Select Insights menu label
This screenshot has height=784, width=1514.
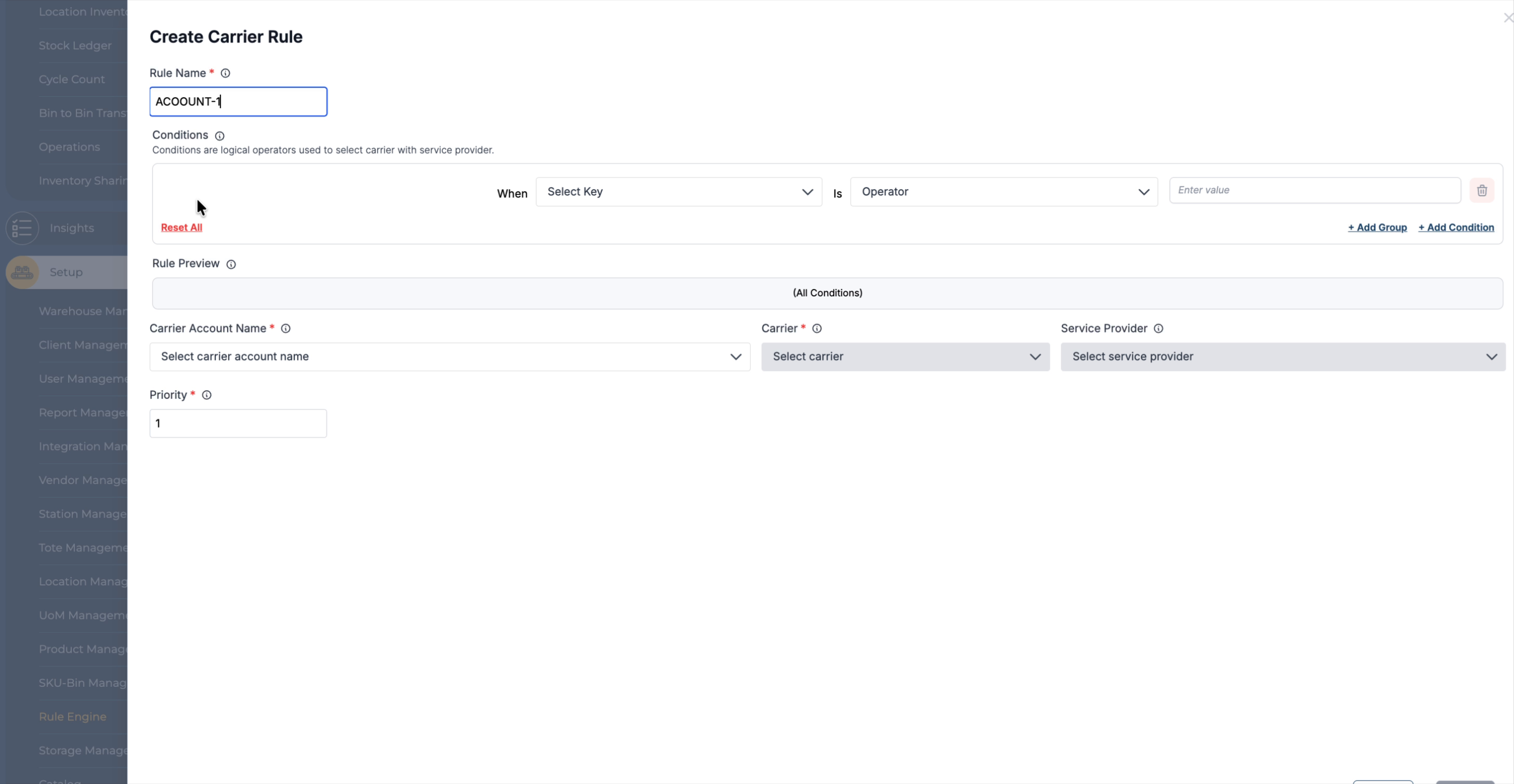(72, 228)
